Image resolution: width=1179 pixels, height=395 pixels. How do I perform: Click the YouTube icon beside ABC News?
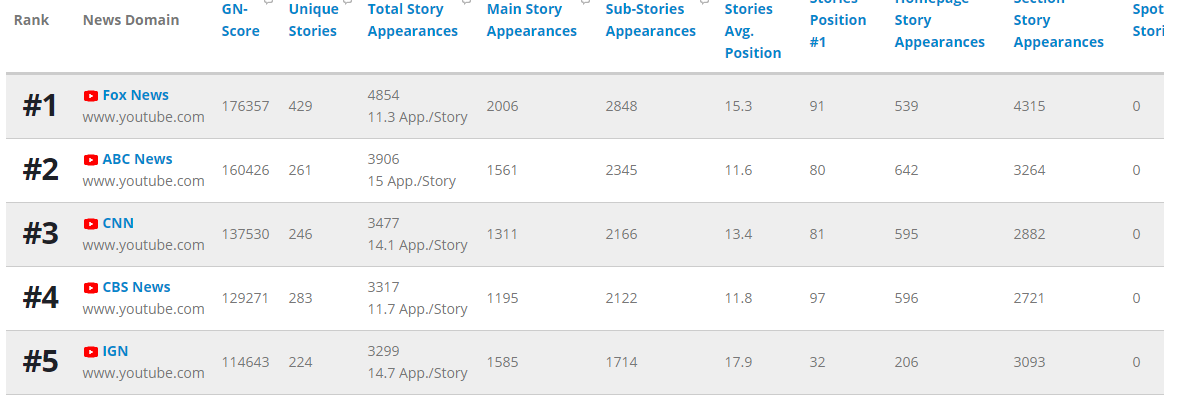(x=91, y=160)
